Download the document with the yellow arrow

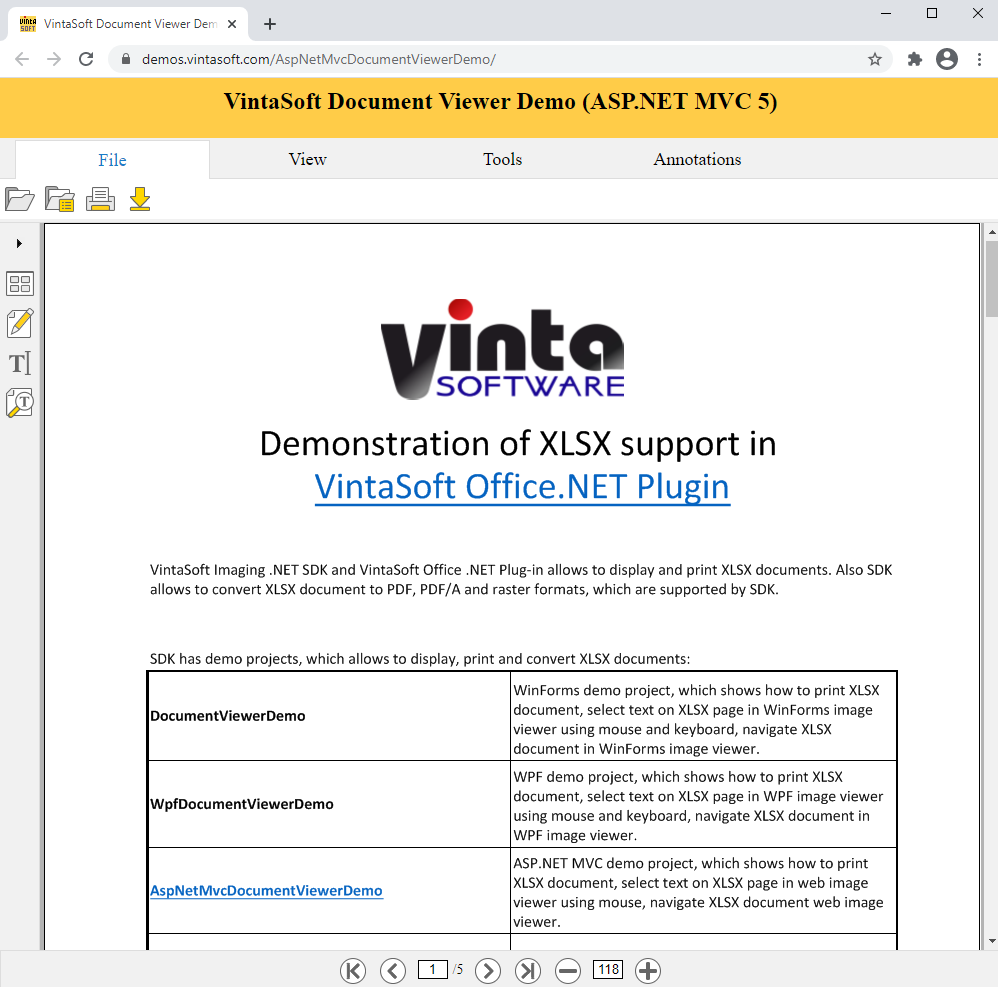[x=140, y=199]
